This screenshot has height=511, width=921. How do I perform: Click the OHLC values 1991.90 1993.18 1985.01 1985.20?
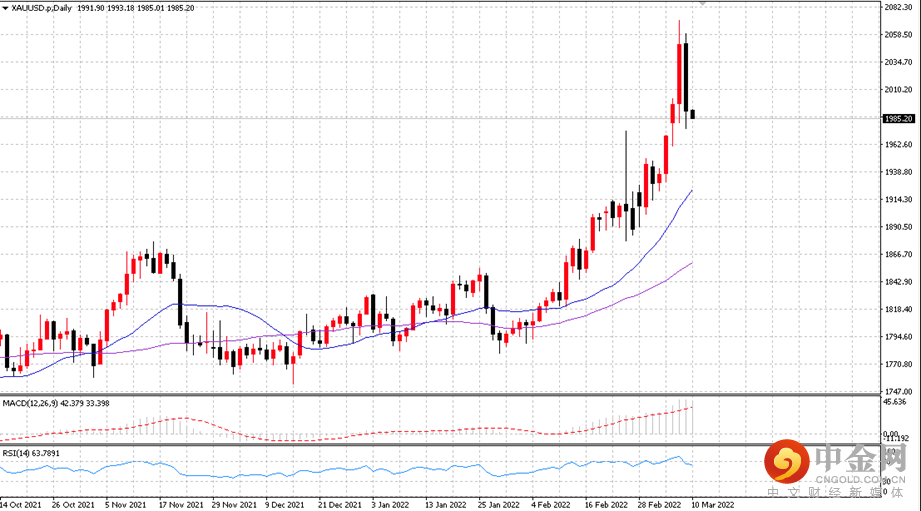[x=136, y=8]
